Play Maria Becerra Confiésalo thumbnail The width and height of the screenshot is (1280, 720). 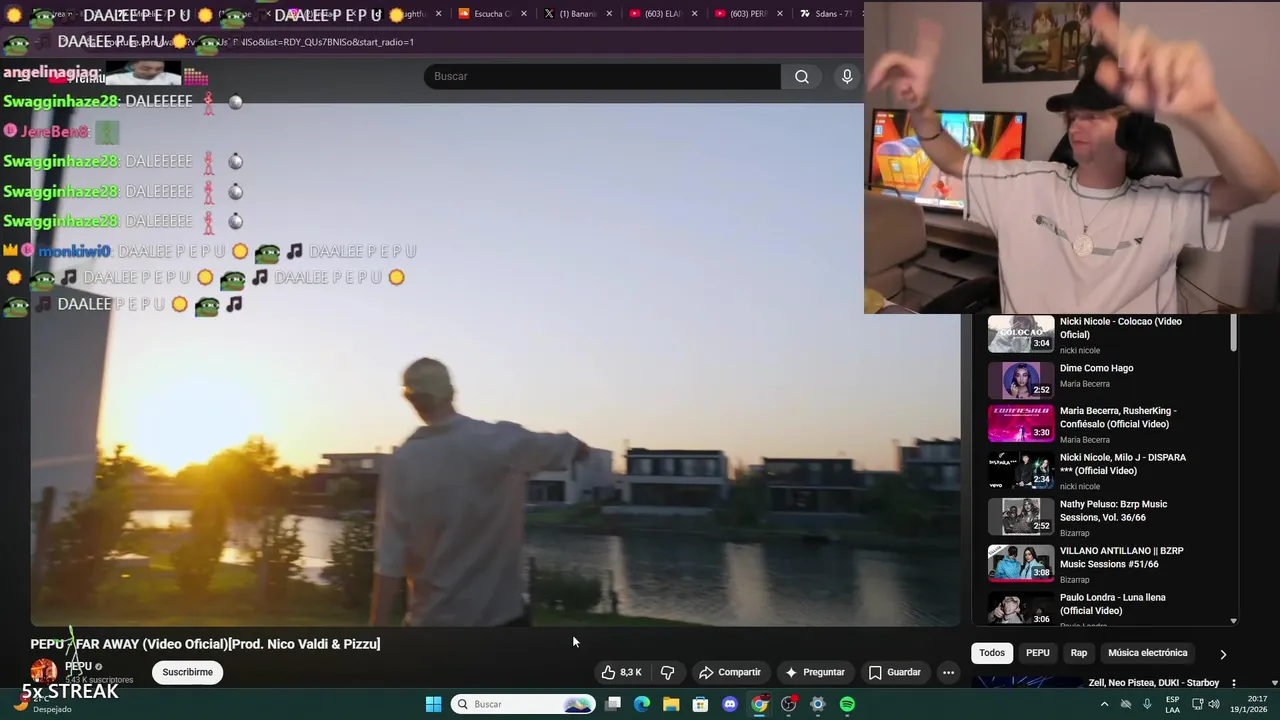[1021, 423]
